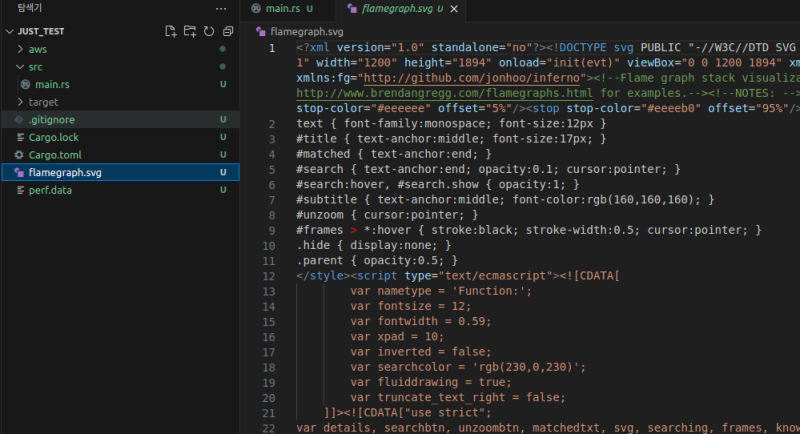Expand the aws folder
Viewport: 800px width, 434px height.
[x=21, y=49]
